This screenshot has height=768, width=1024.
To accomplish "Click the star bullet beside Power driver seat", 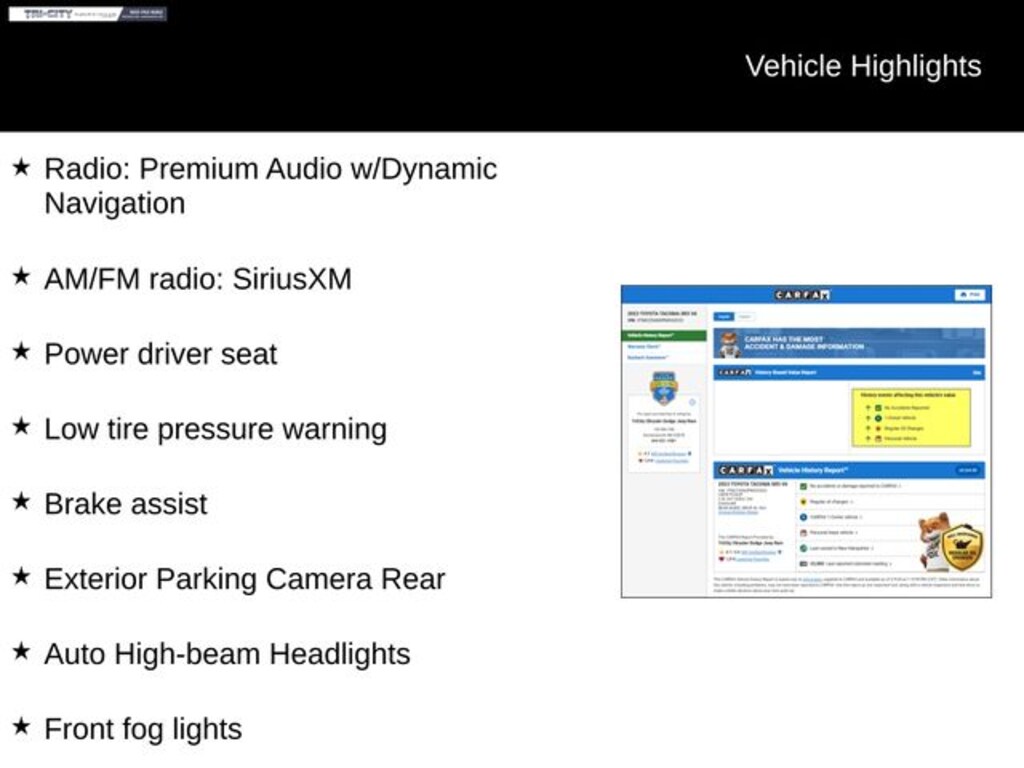I will click(x=21, y=352).
